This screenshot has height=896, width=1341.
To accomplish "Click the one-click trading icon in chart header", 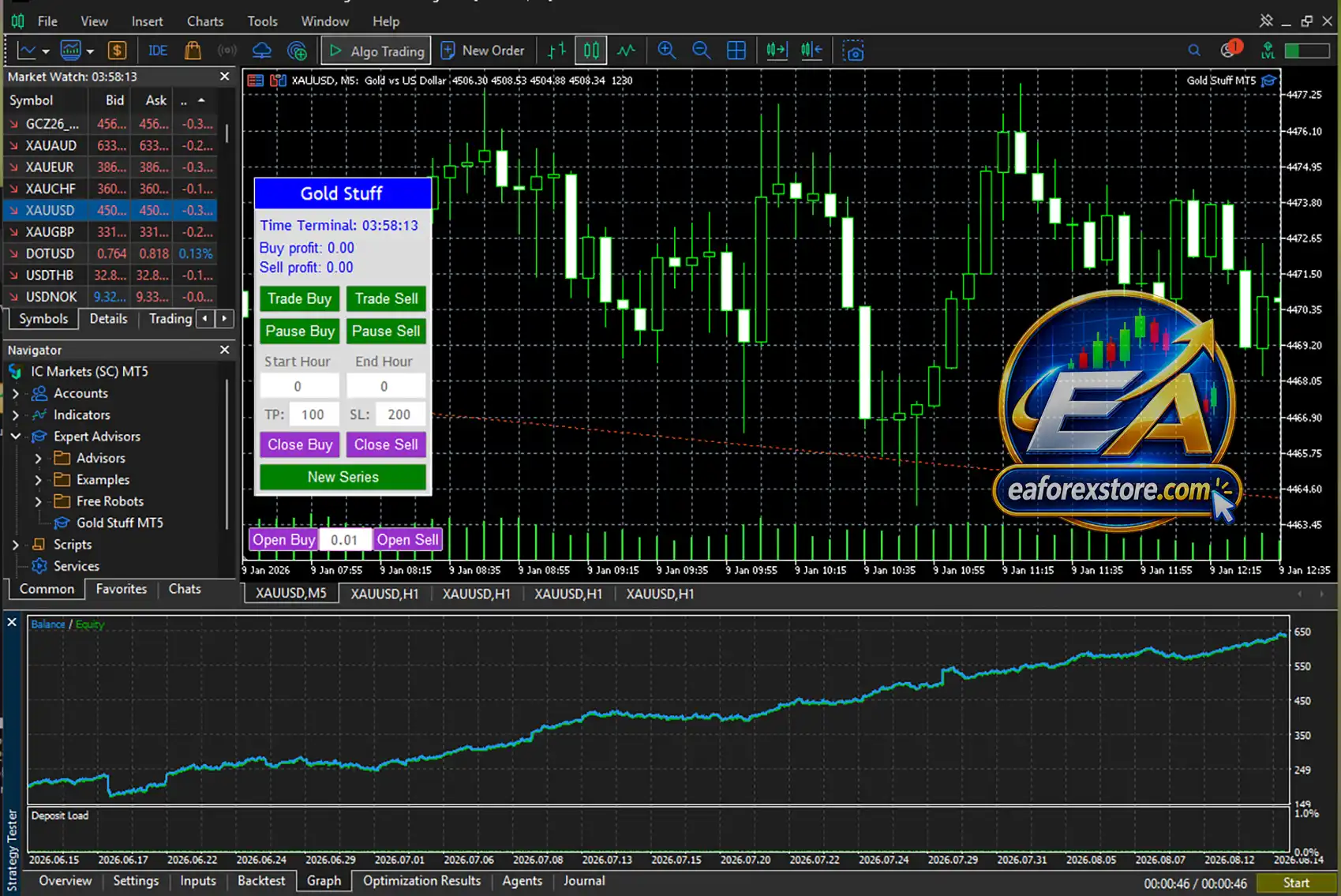I will (278, 81).
